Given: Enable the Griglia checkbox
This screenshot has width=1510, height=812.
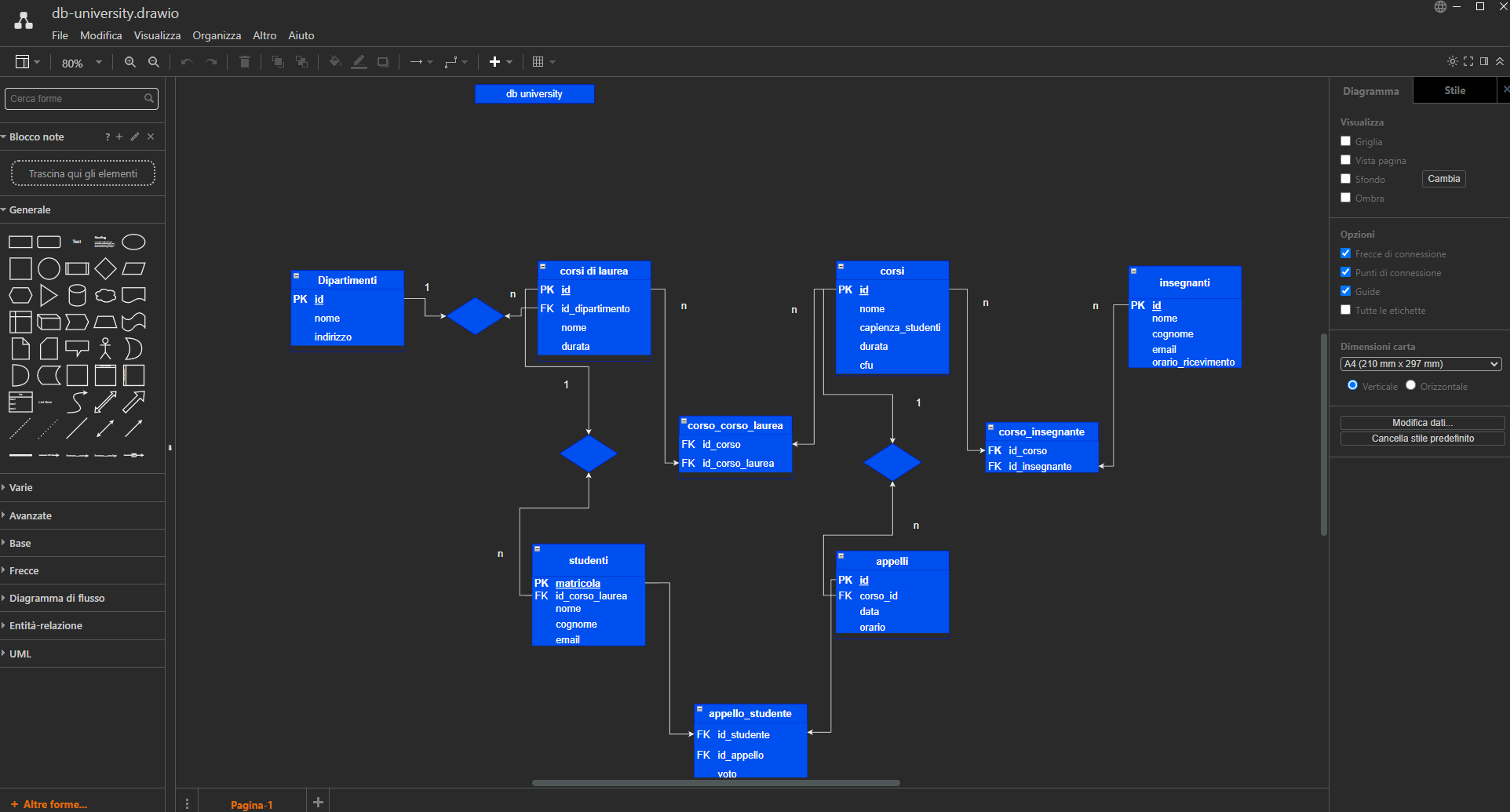Looking at the screenshot, I should pos(1346,141).
